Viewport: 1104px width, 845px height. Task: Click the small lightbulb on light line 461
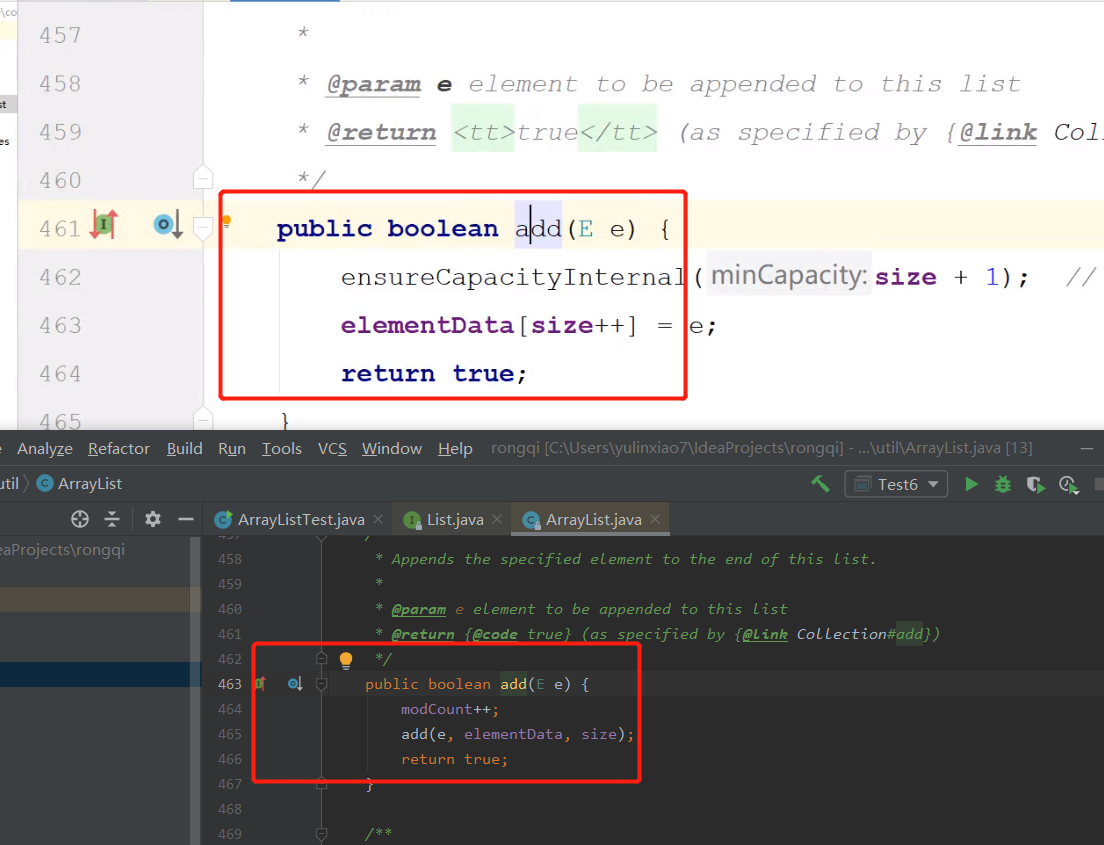(x=227, y=222)
